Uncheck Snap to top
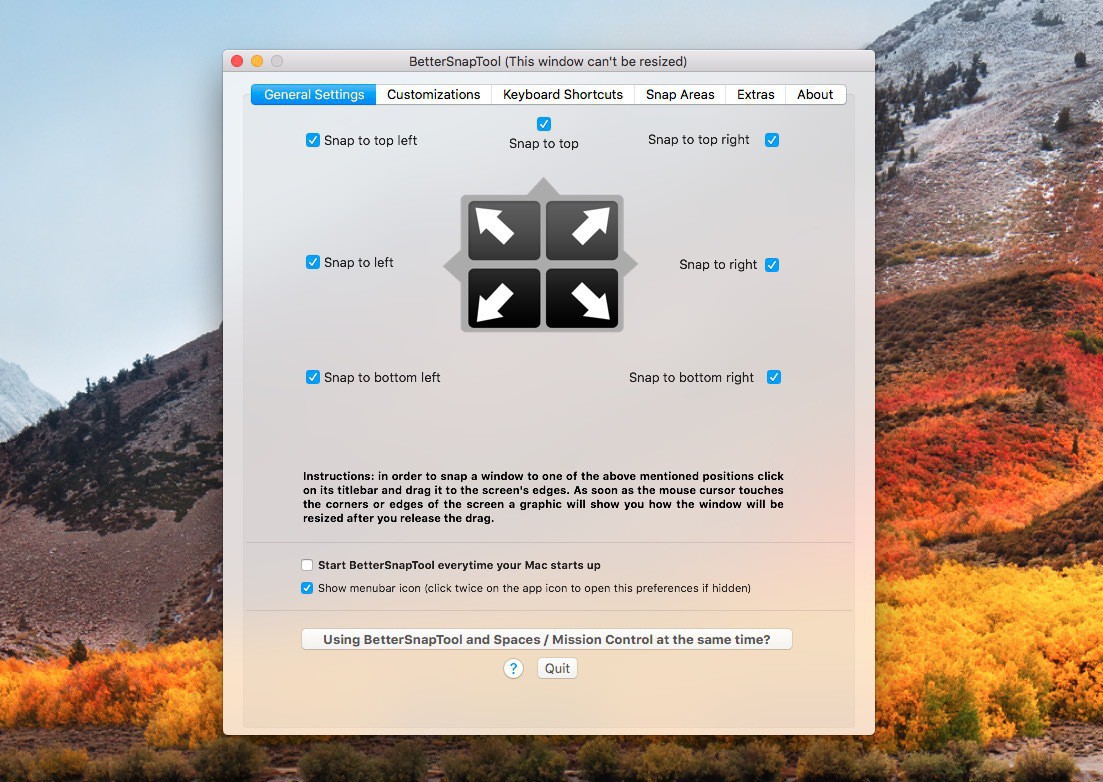1103x782 pixels. (x=544, y=124)
